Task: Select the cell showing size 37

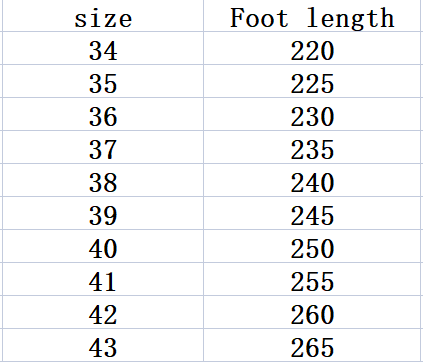Action: point(103,147)
